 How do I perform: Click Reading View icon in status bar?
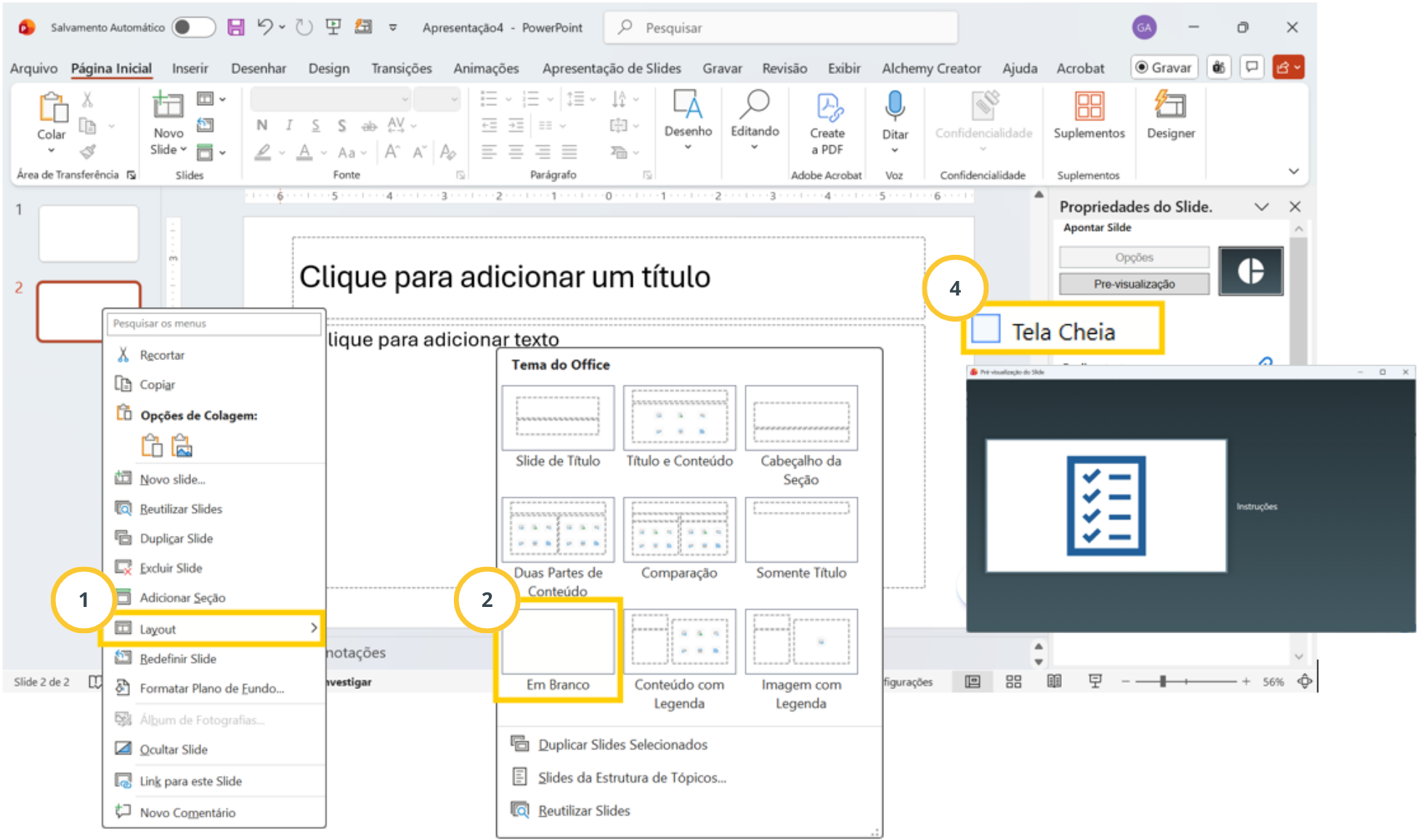click(1054, 681)
